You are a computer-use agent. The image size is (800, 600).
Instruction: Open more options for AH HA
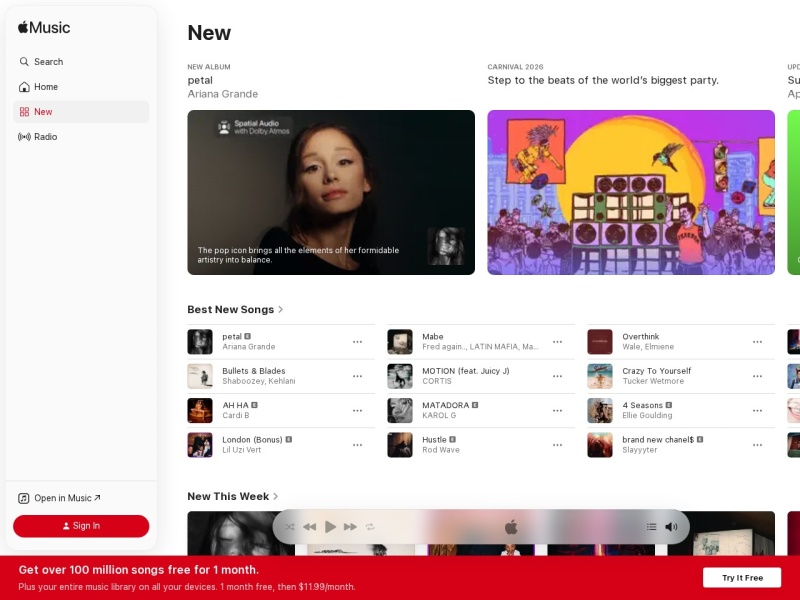pos(357,410)
